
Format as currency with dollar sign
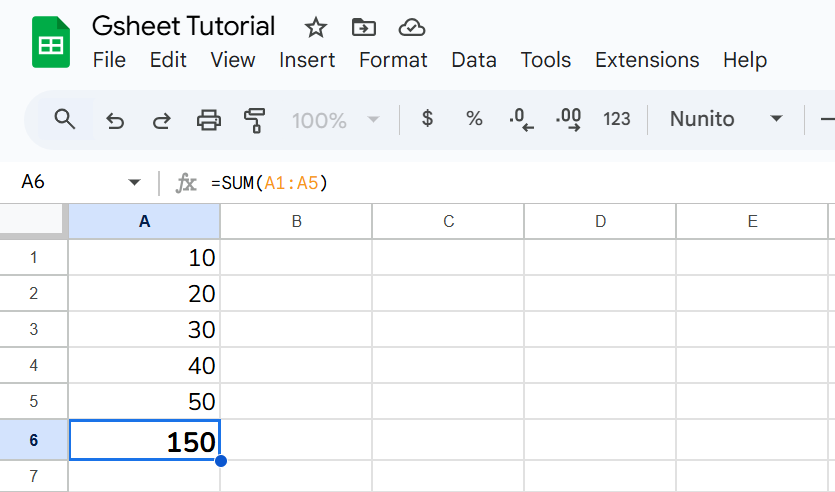[428, 119]
